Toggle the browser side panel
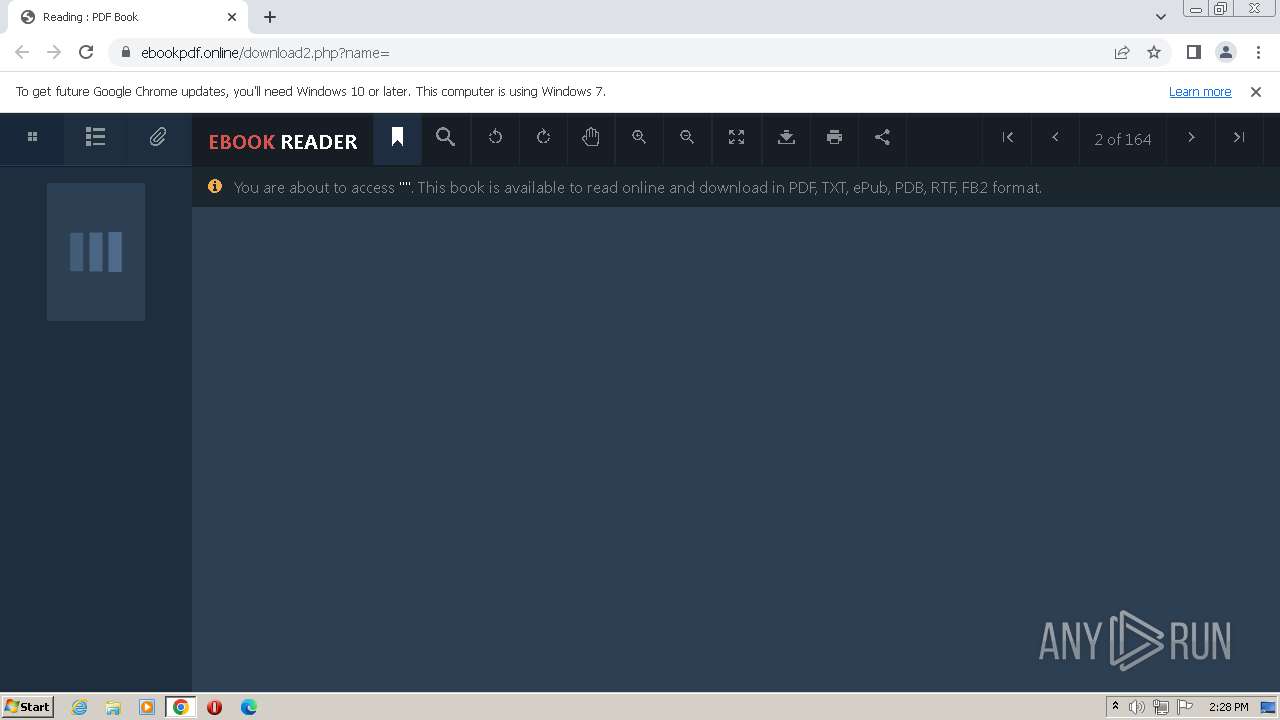The height and width of the screenshot is (720, 1280). pyautogui.click(x=1193, y=52)
